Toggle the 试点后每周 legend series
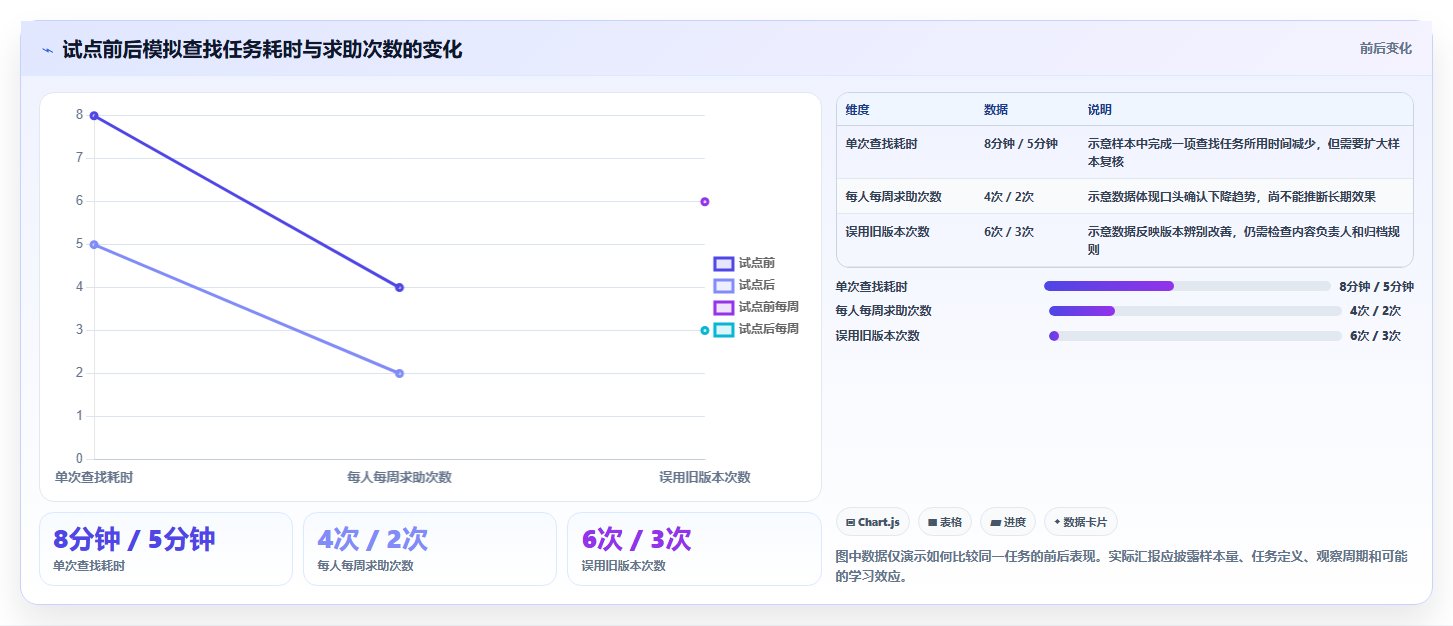The image size is (1453, 626). tap(756, 329)
